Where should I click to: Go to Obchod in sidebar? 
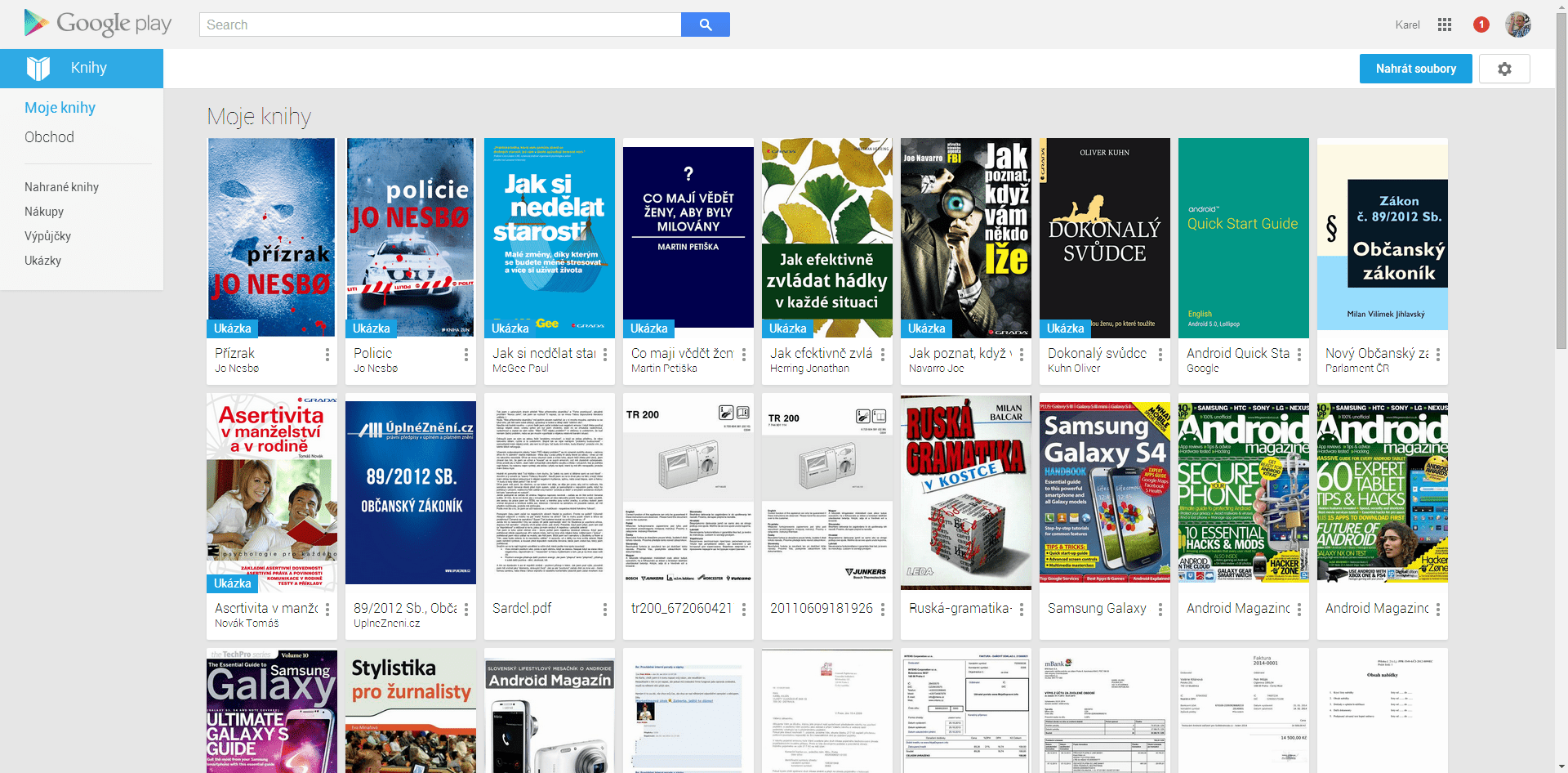point(49,137)
